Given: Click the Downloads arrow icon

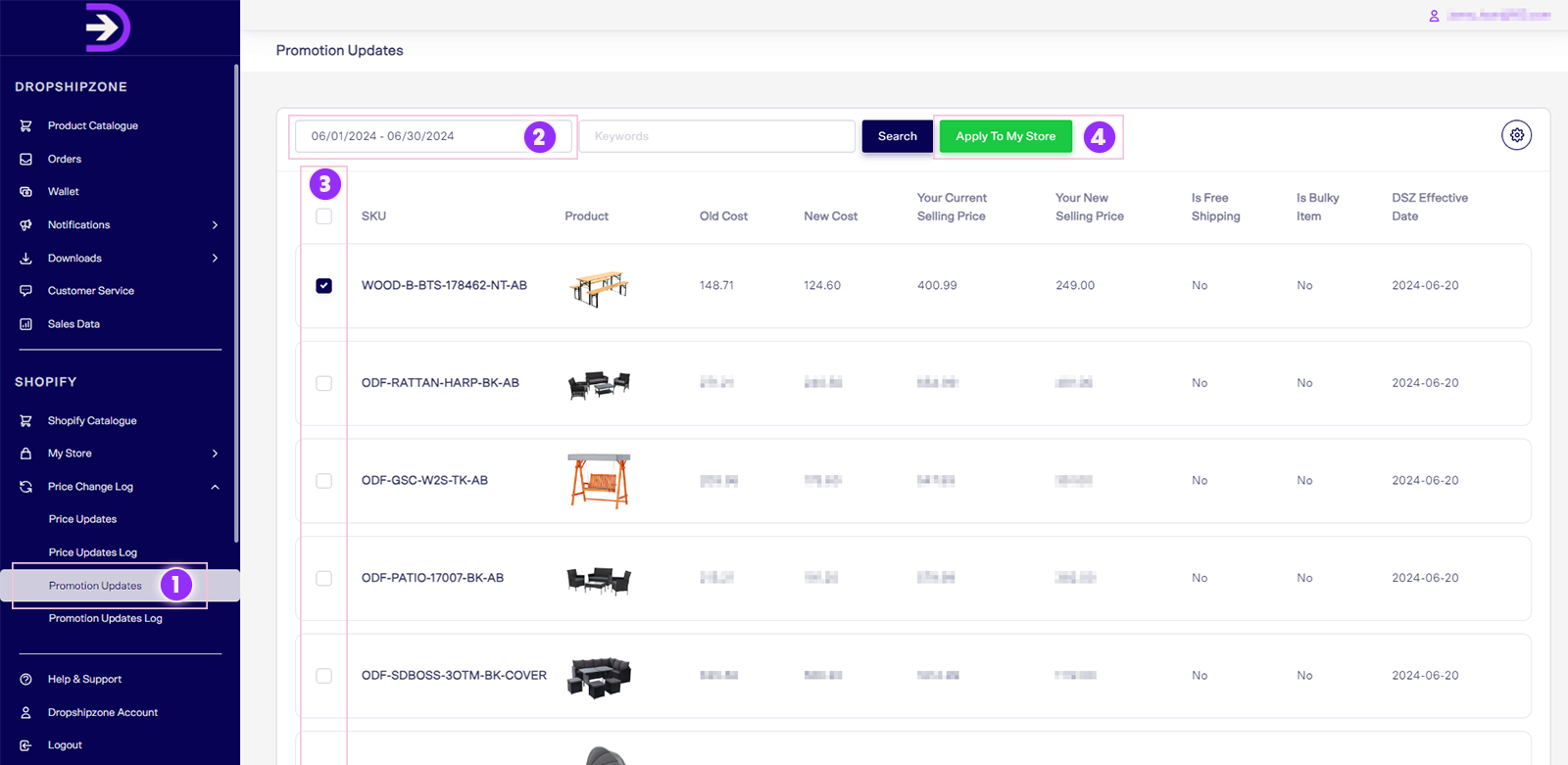Looking at the screenshot, I should (26, 259).
